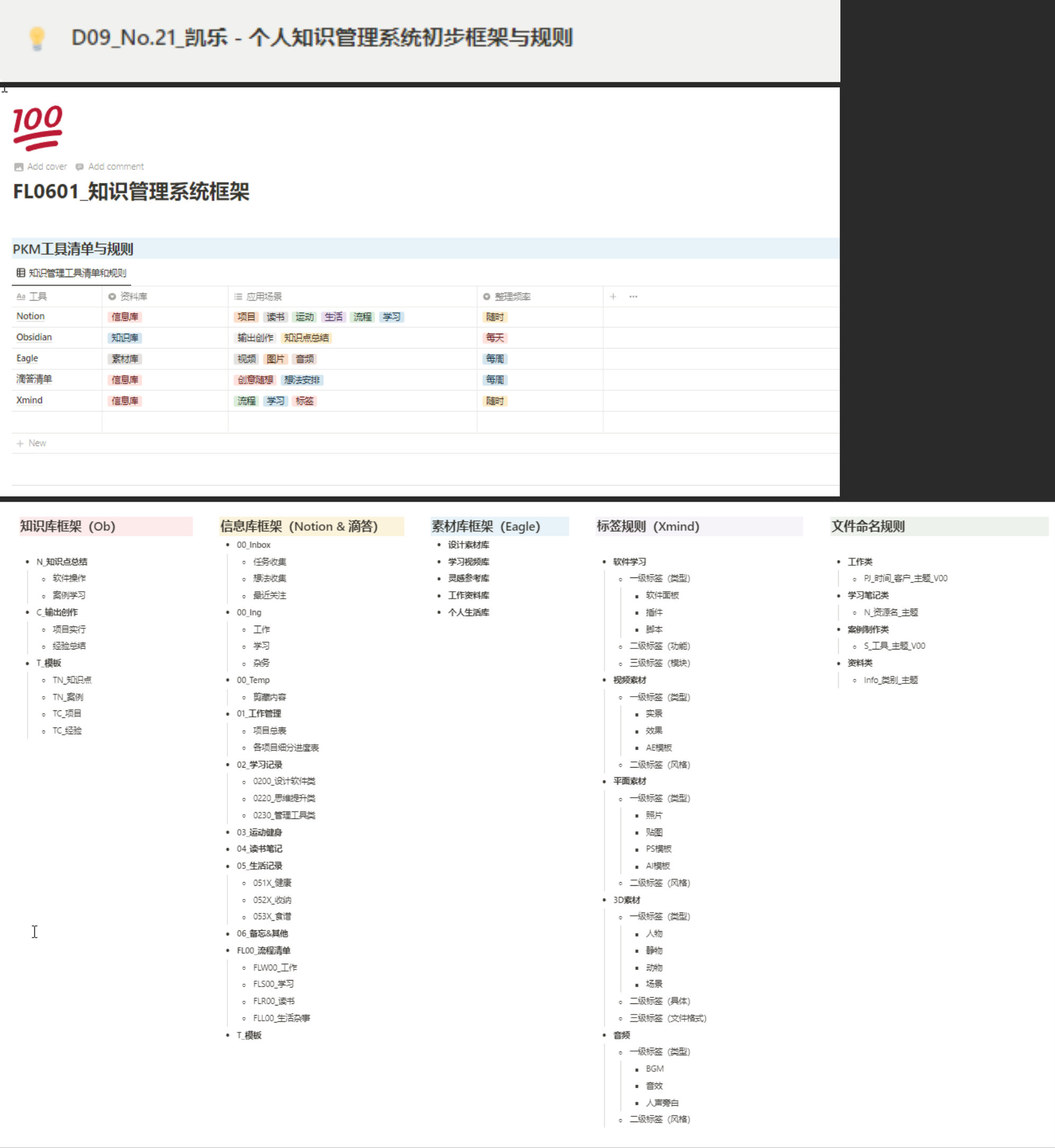Click the 创意随想 tag

255,380
